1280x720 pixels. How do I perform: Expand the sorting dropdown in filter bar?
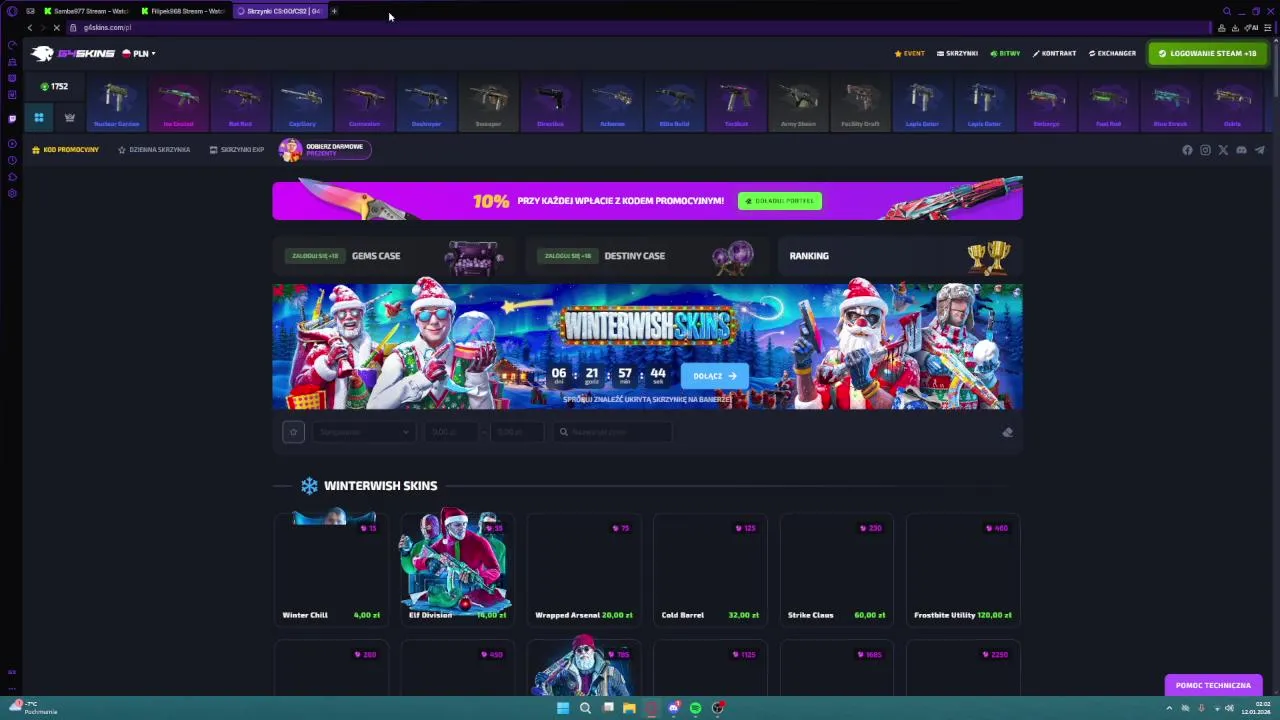(363, 432)
